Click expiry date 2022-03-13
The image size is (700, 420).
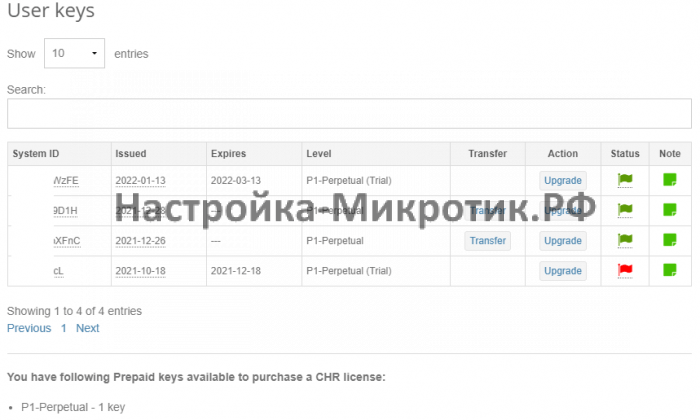click(x=236, y=181)
